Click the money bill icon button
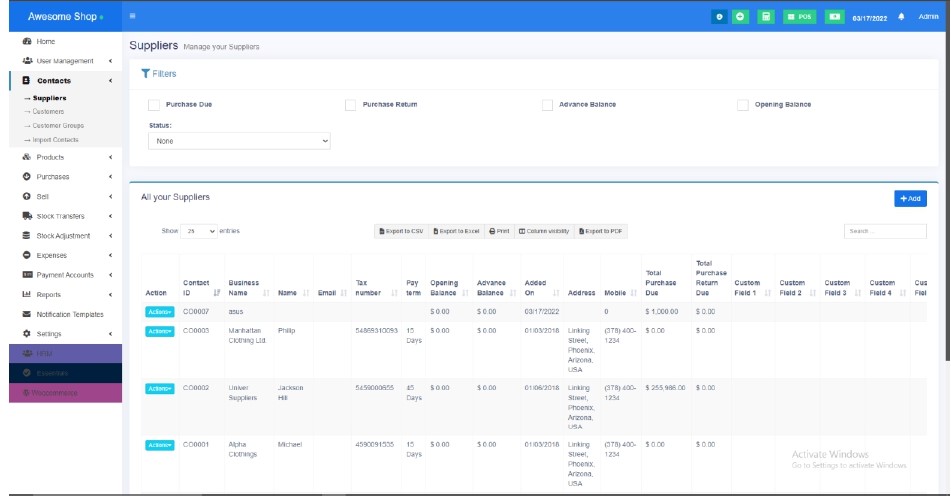Screen dimensions: 951x497 tap(834, 17)
